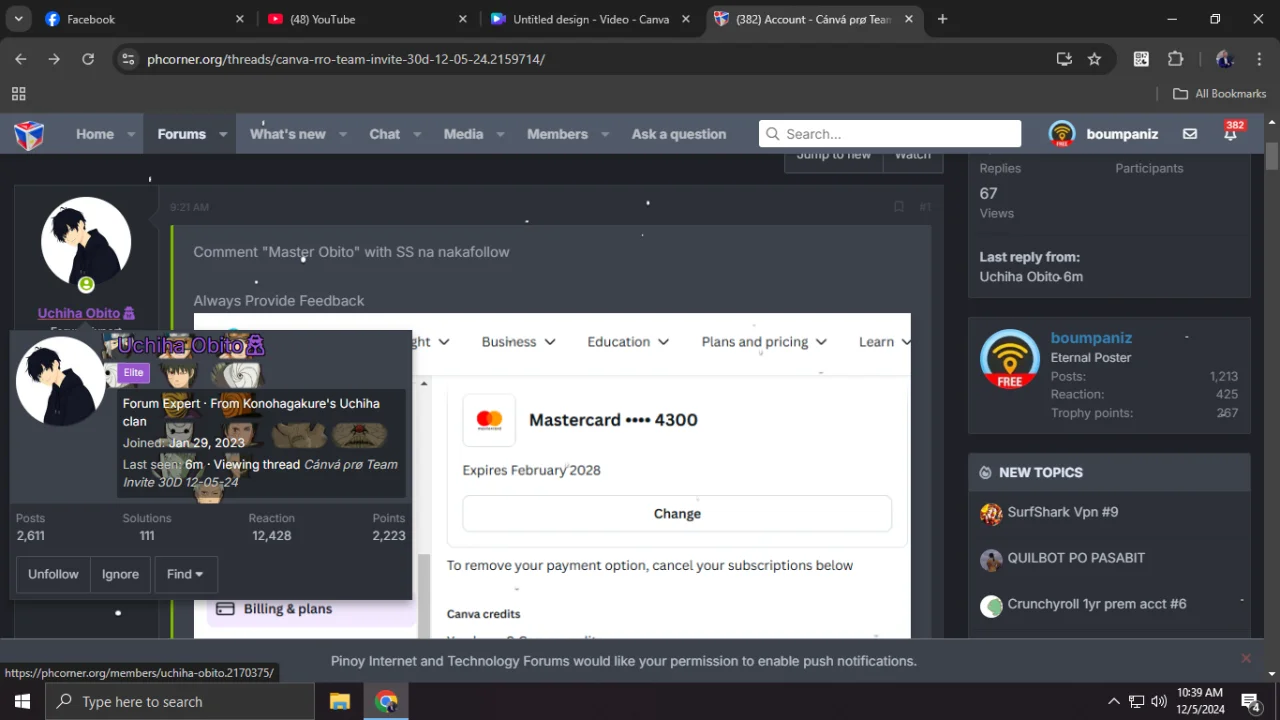The height and width of the screenshot is (720, 1280).
Task: Open the tab search dropdown arrow
Action: (19, 19)
